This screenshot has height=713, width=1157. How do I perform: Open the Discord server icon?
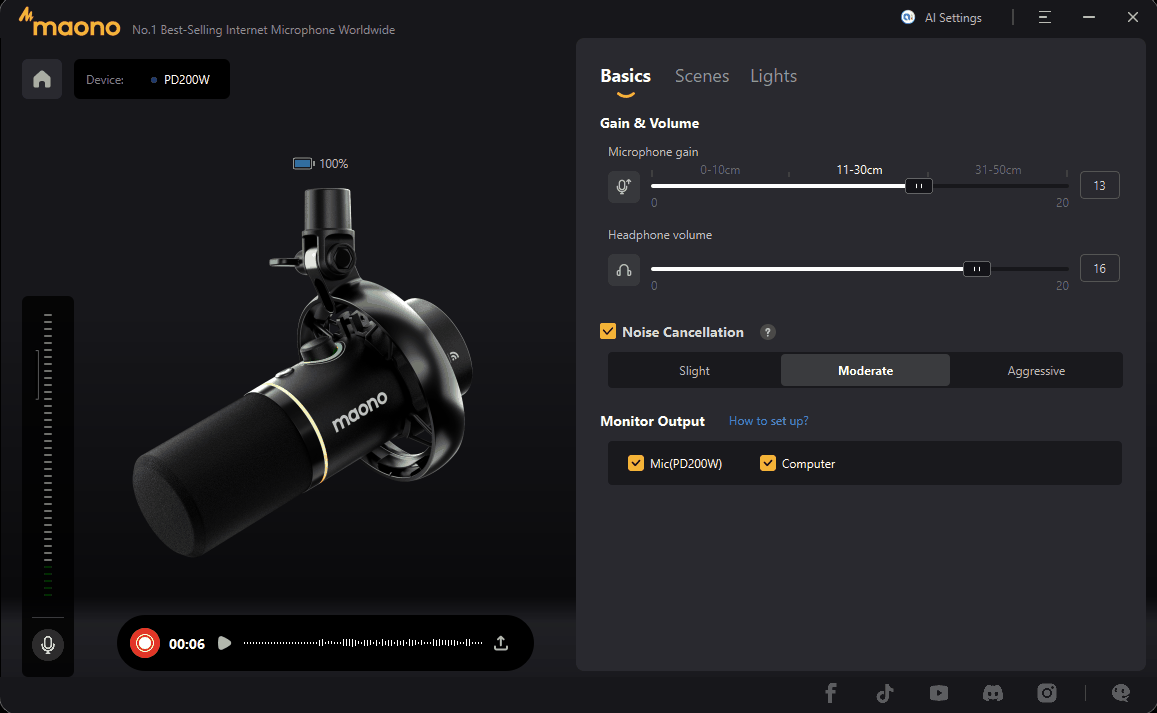pyautogui.click(x=993, y=693)
